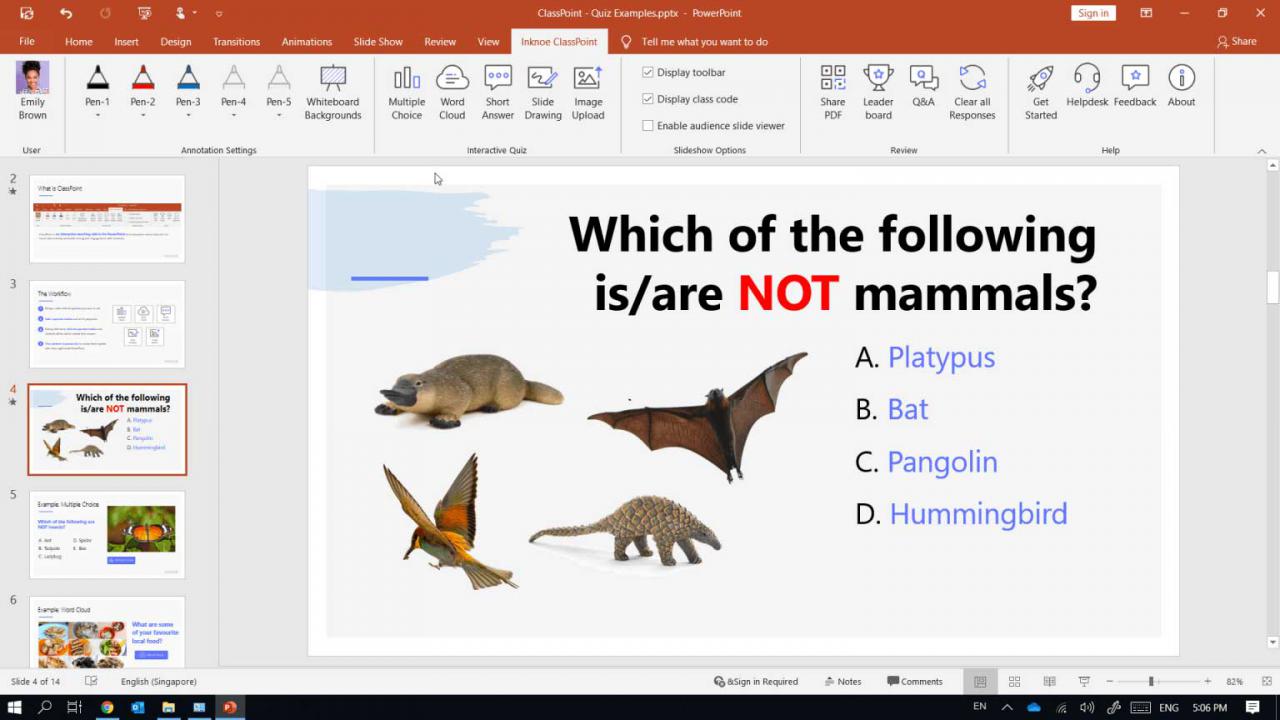Select slide 2 What is ClassPoint thumbnail

pos(107,219)
